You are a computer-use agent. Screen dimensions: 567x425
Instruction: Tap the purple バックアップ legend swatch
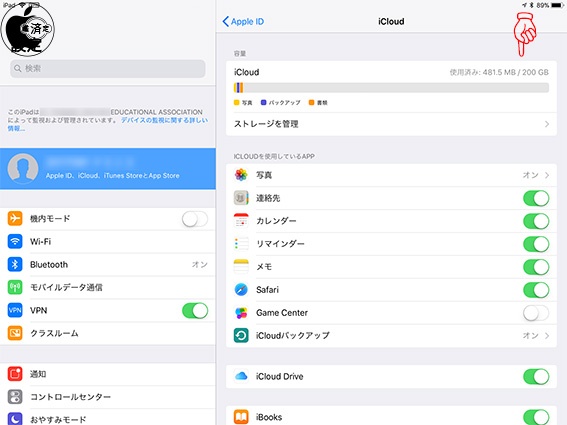263,102
